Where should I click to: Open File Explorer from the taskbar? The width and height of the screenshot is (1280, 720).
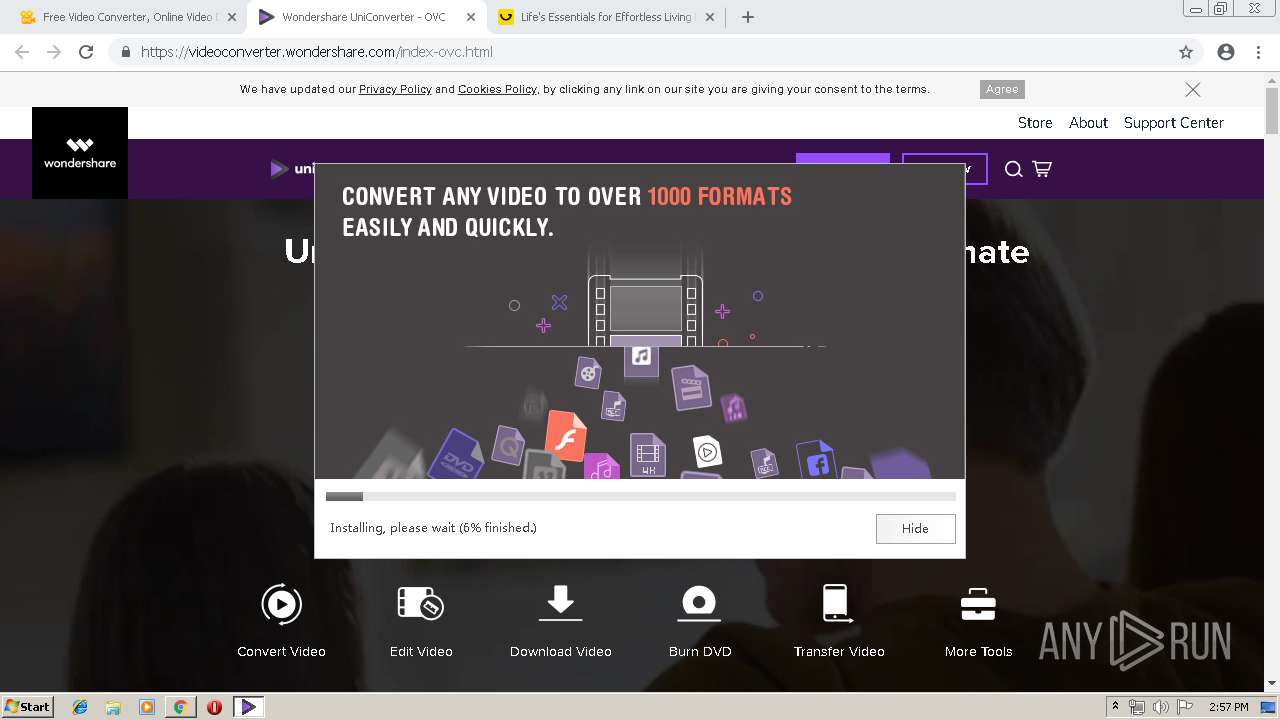(x=113, y=707)
